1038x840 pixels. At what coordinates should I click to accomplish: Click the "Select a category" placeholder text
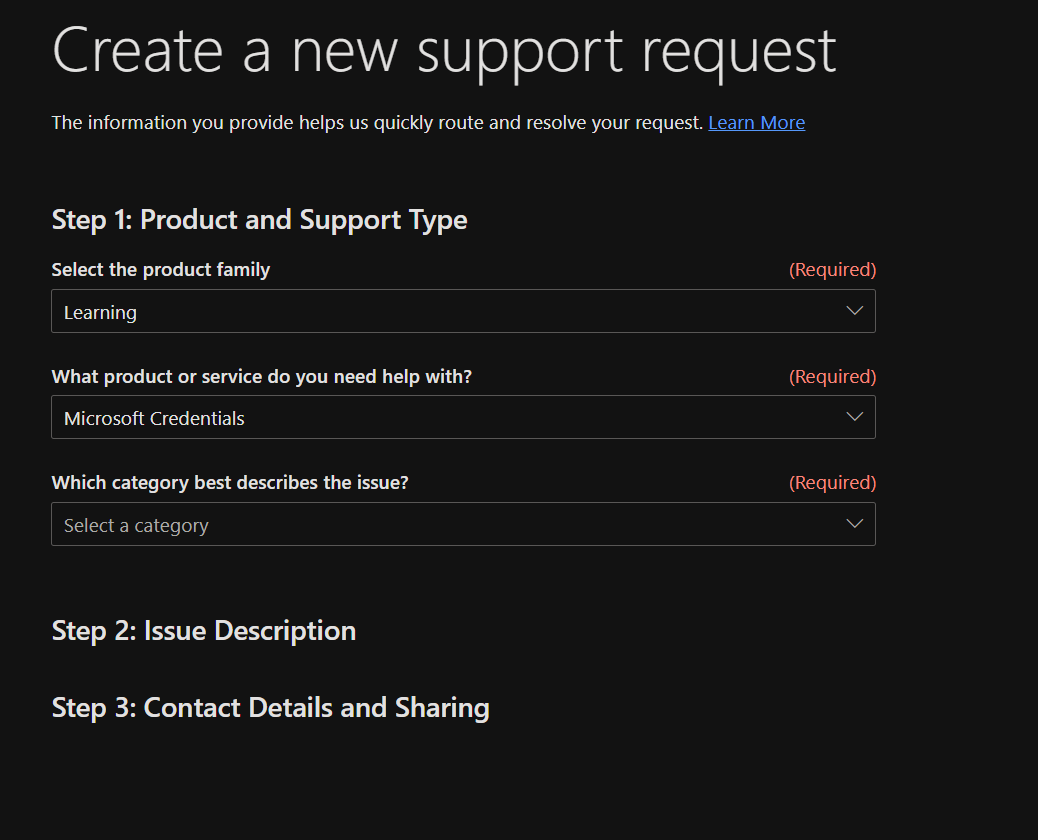click(x=136, y=526)
